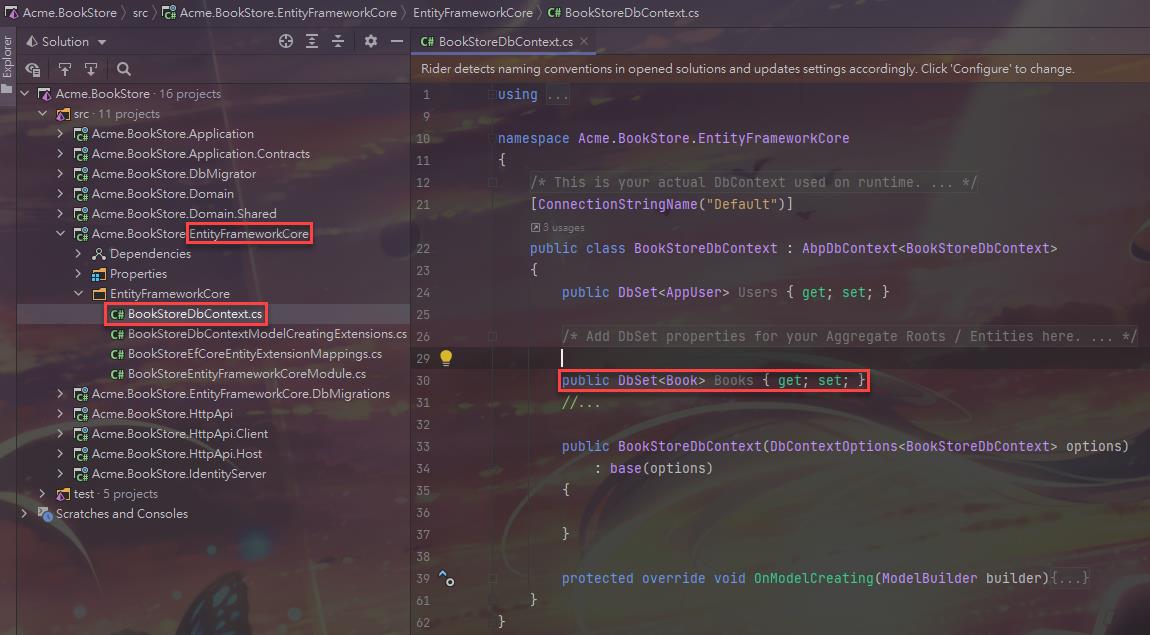The height and width of the screenshot is (635, 1150).
Task: Expand the Acme.BookStore.Application project node
Action: tap(60, 134)
